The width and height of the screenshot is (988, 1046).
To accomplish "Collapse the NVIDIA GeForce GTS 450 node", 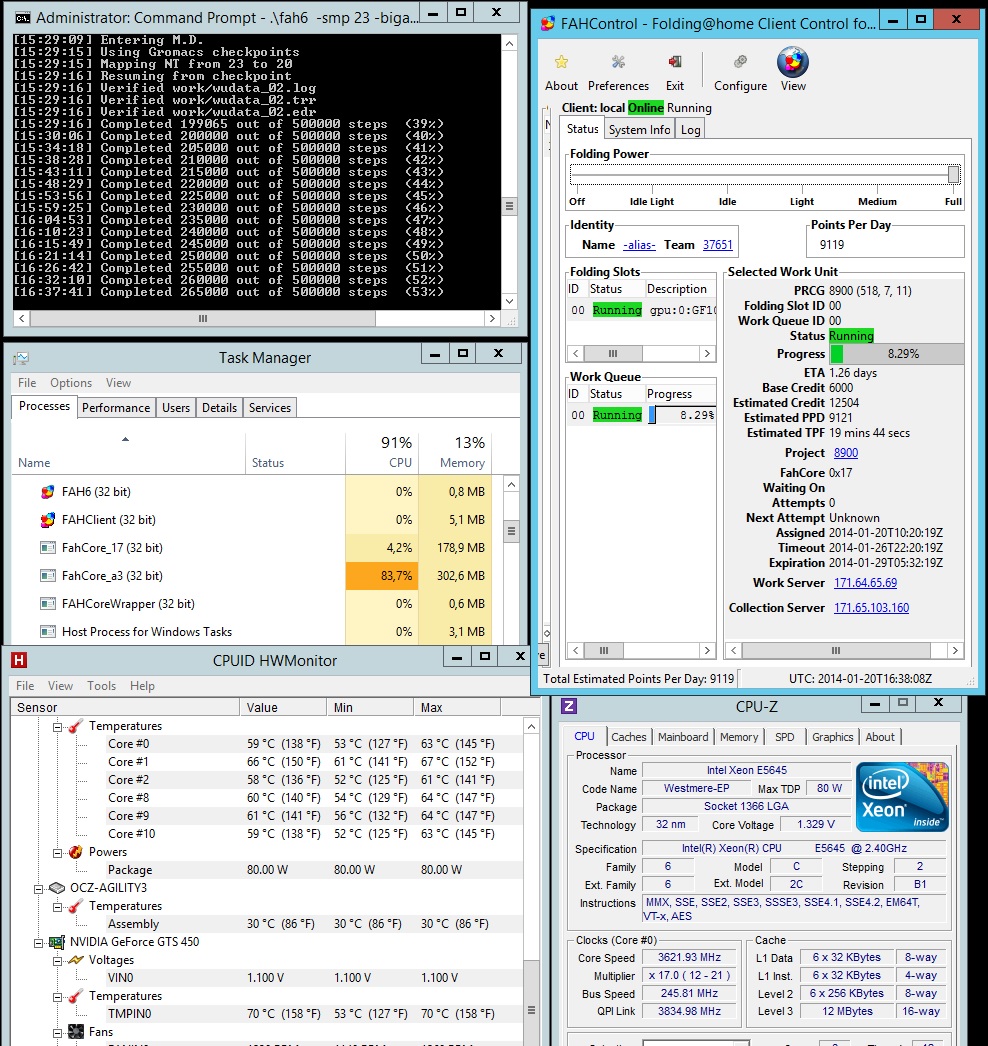I will click(39, 943).
